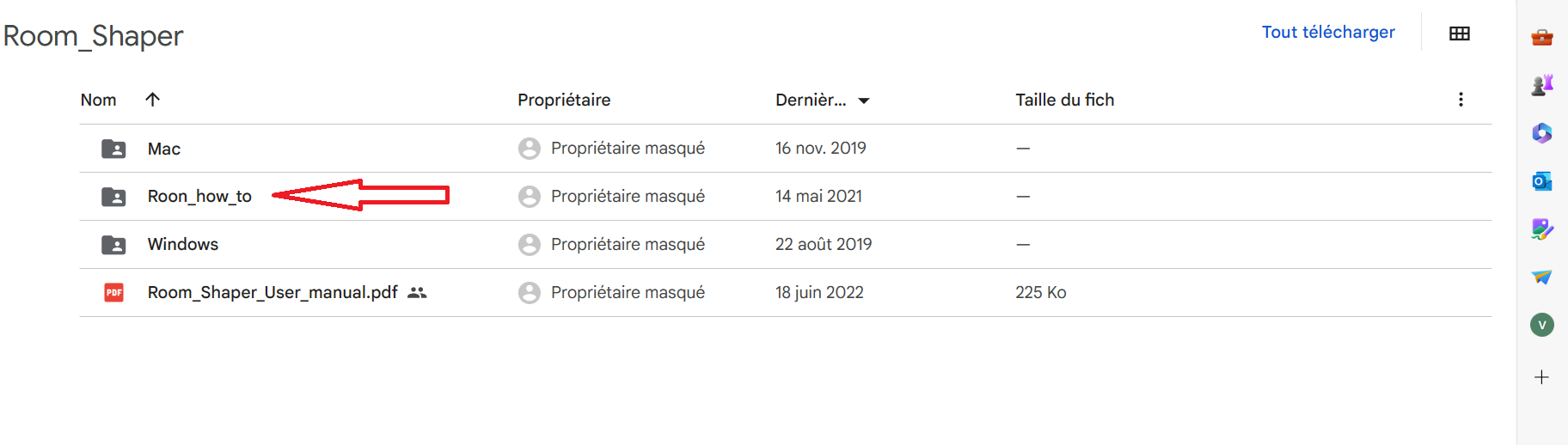
Task: Sort by the Nom column header
Action: [x=99, y=100]
